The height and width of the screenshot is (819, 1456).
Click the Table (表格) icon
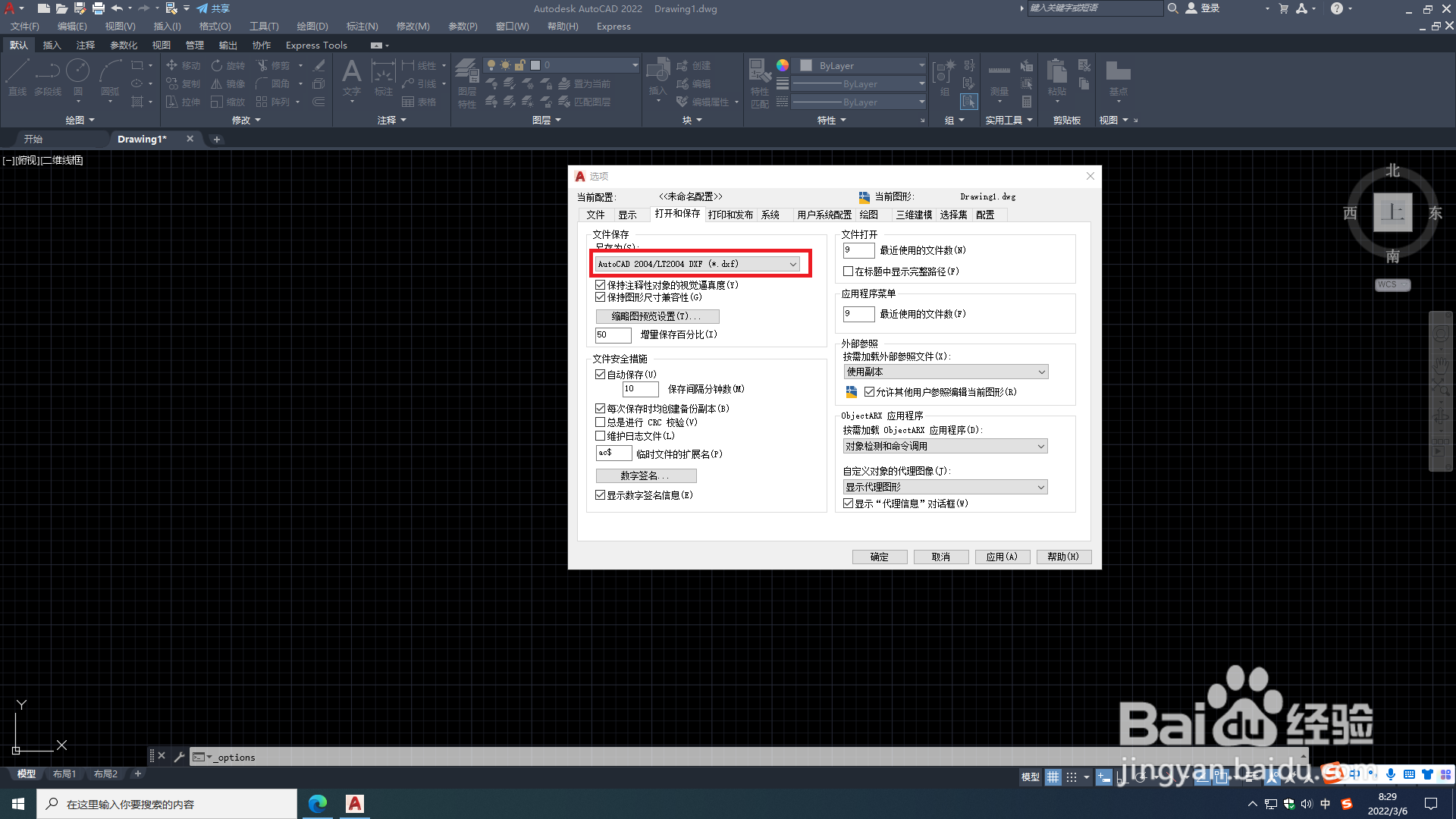tap(419, 102)
